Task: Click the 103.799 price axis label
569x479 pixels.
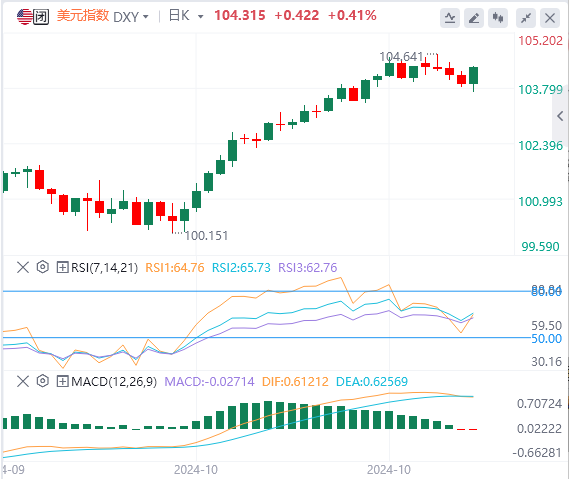Action: pos(540,90)
